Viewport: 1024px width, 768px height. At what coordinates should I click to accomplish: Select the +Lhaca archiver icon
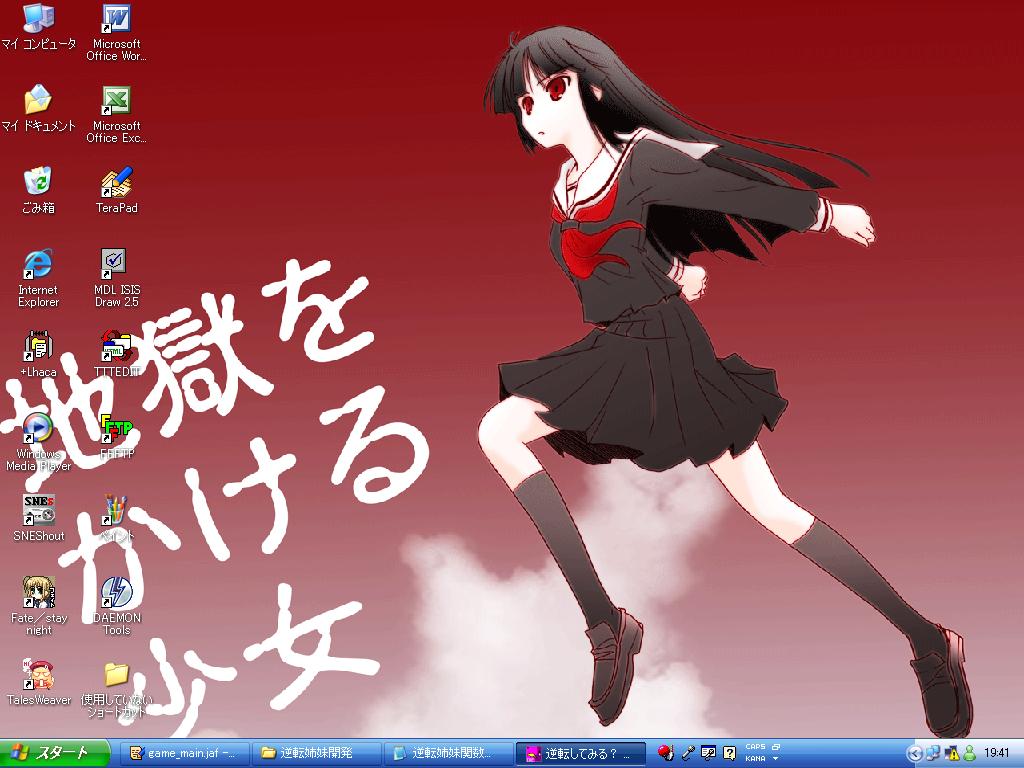click(x=38, y=355)
